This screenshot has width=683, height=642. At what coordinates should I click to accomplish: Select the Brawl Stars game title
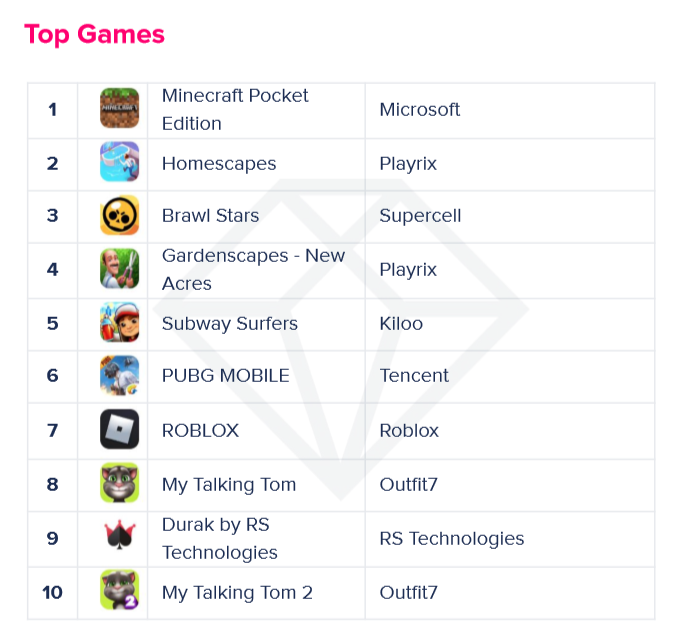[x=210, y=215]
